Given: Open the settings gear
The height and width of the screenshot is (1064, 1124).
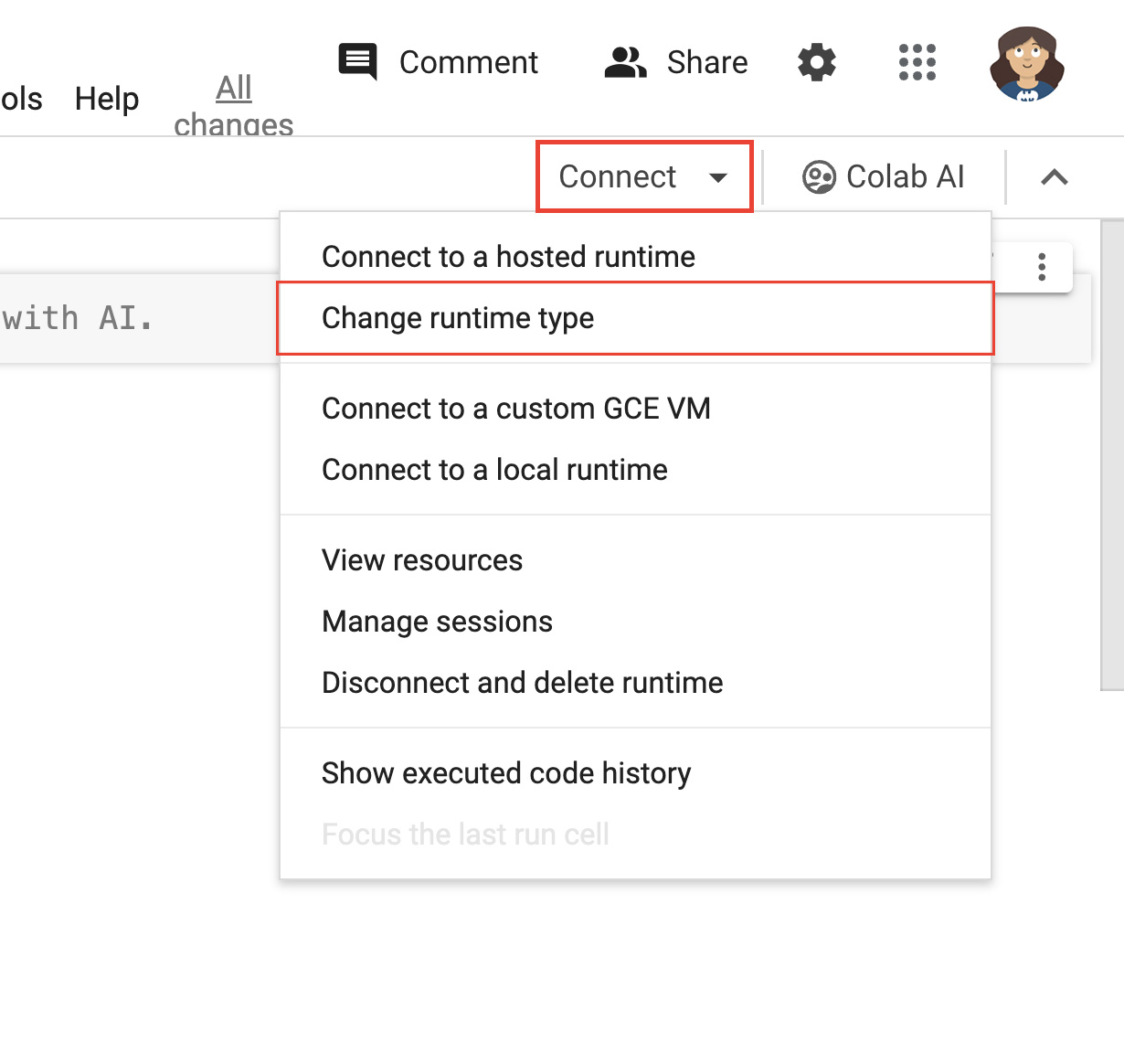Looking at the screenshot, I should 816,62.
